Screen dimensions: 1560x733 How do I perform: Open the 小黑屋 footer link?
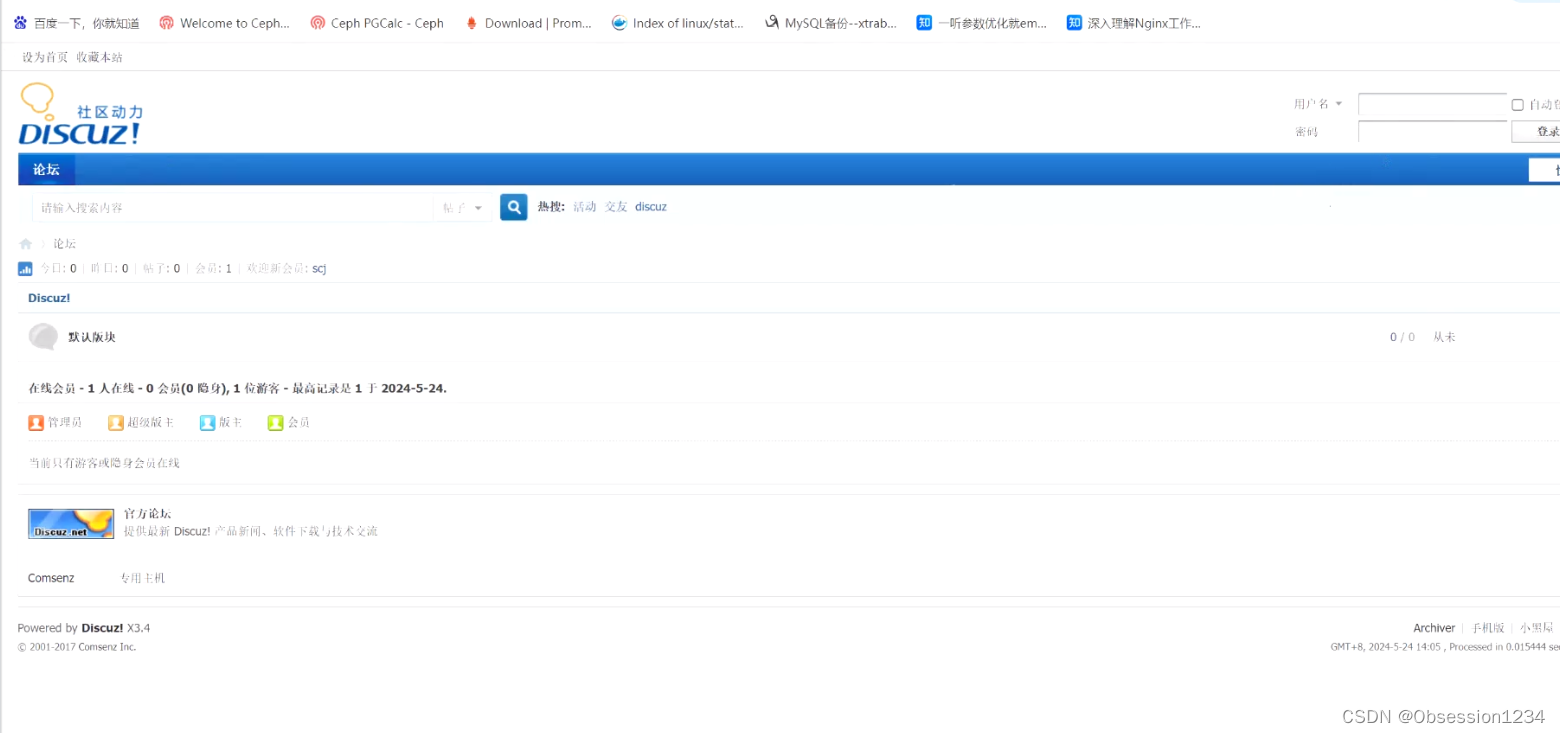(1537, 628)
